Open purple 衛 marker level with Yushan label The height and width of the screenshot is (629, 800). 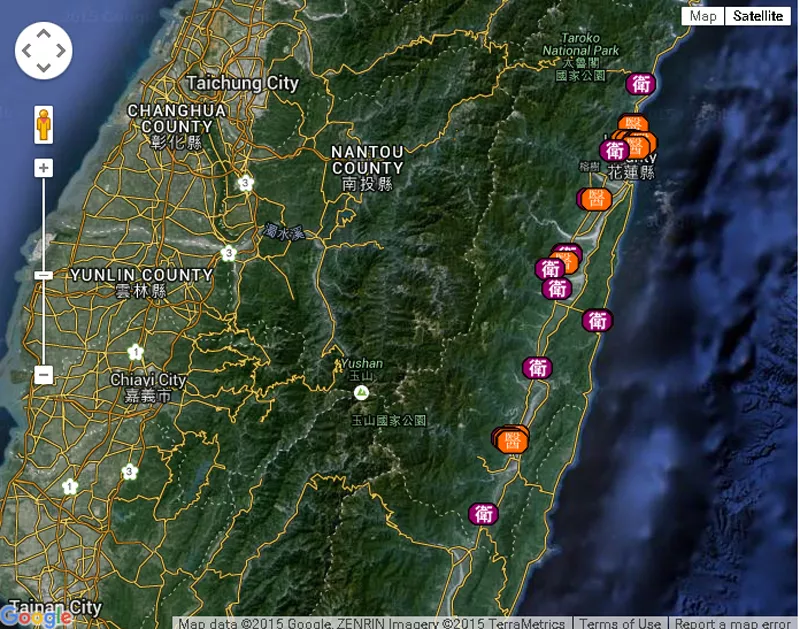pyautogui.click(x=537, y=368)
